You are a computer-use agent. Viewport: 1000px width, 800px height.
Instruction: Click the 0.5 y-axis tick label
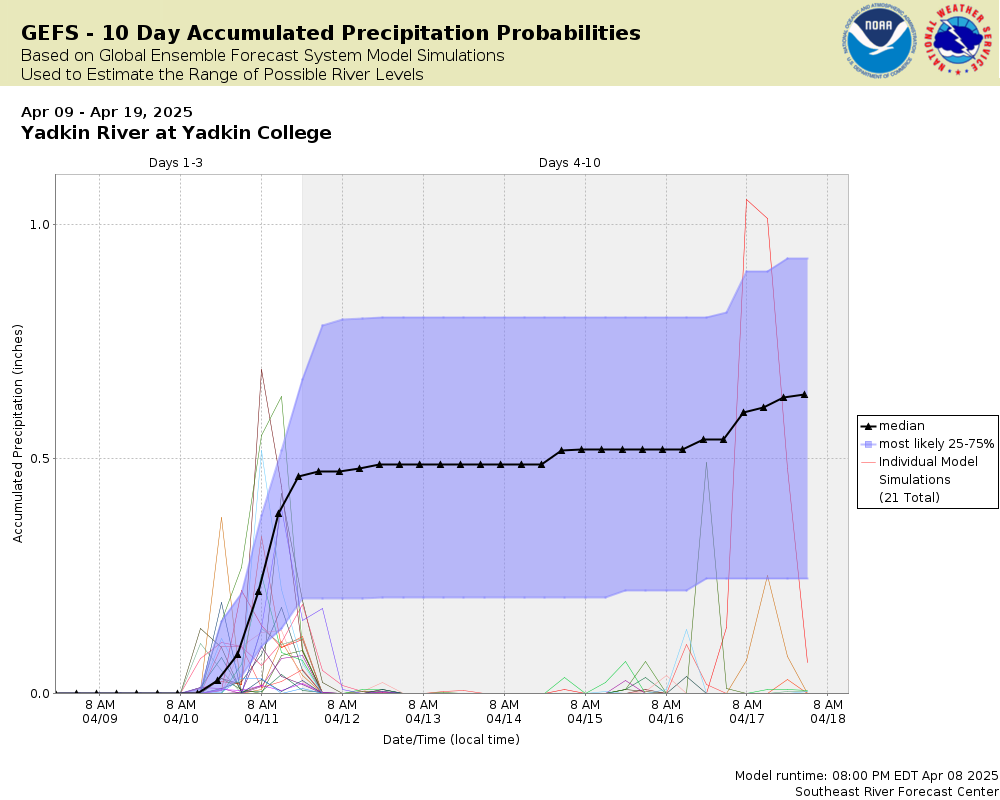pos(40,459)
